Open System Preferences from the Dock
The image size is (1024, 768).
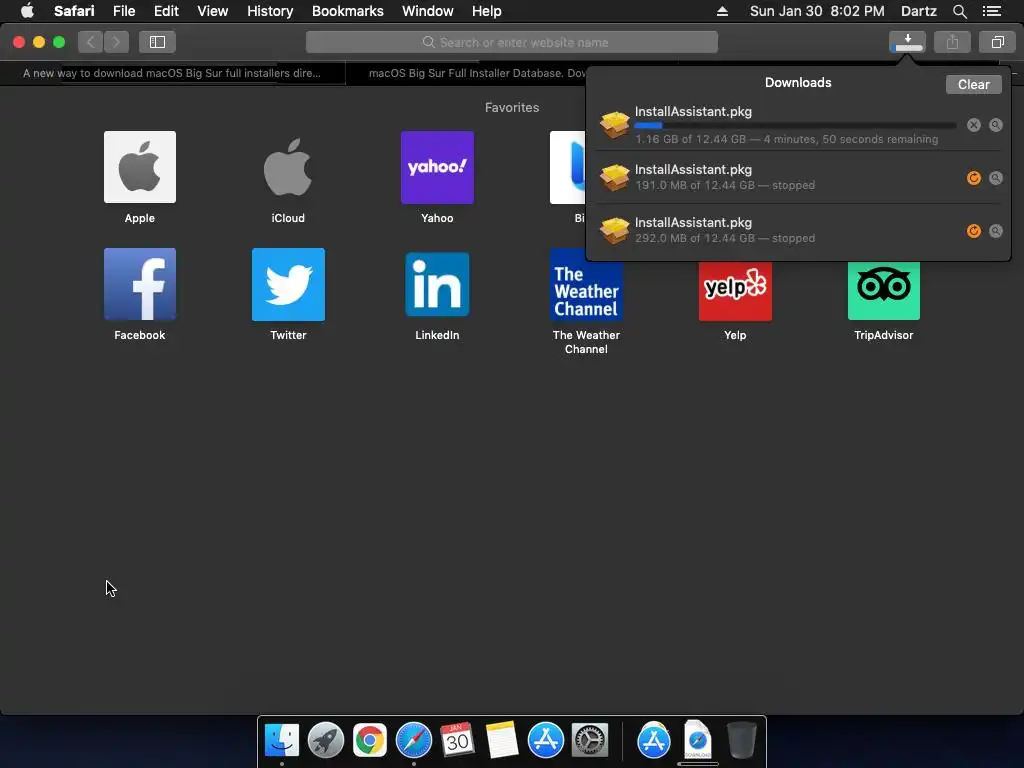point(590,740)
